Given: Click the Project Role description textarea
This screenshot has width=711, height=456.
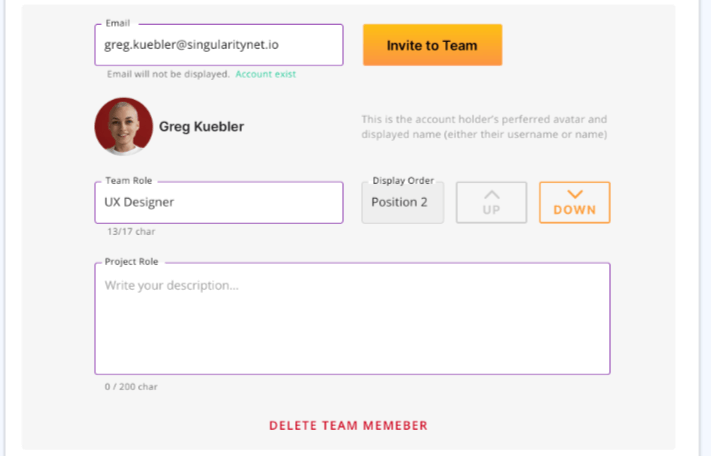Looking at the screenshot, I should point(352,320).
